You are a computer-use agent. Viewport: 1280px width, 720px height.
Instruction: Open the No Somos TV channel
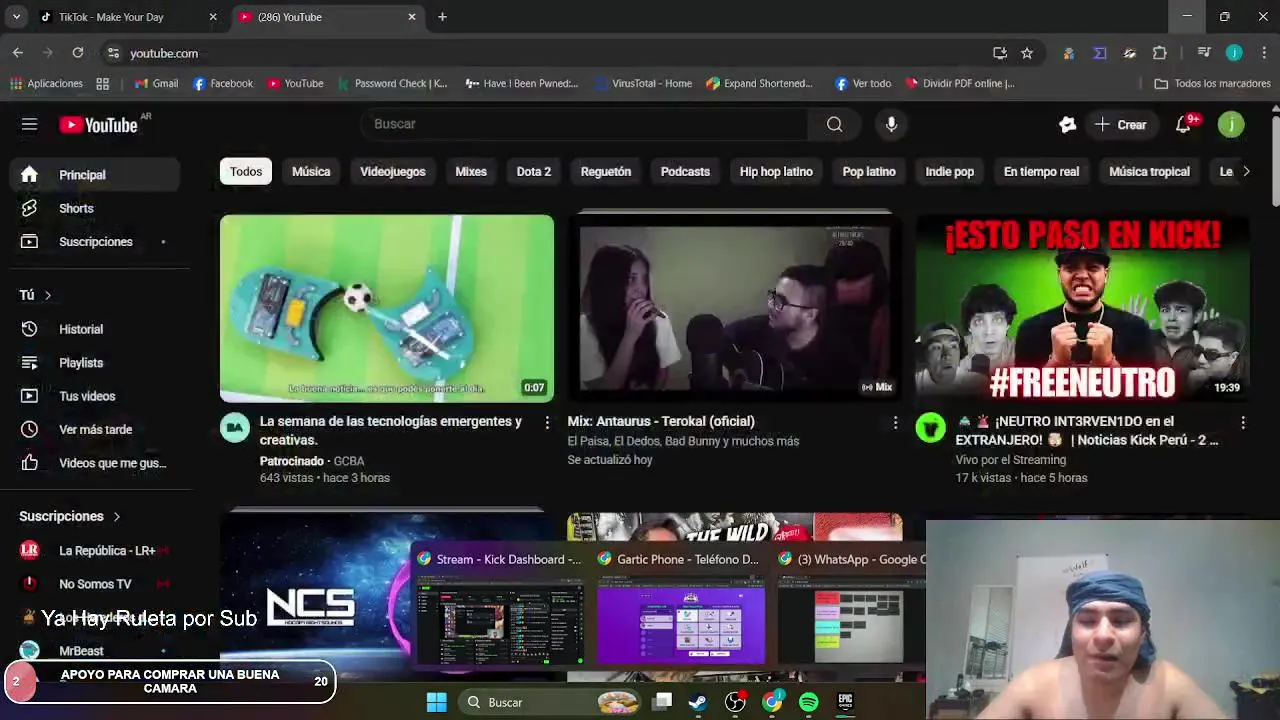click(x=96, y=584)
